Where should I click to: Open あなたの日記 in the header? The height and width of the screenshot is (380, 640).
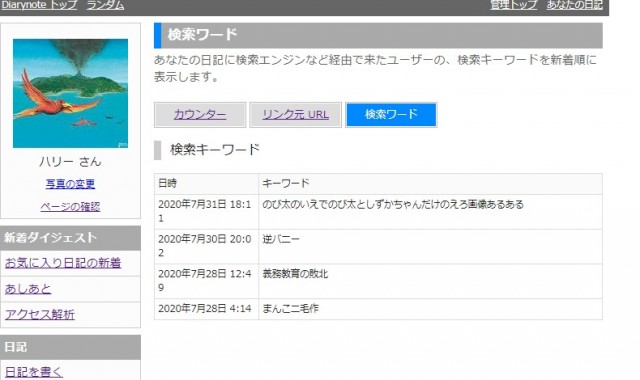[574, 5]
